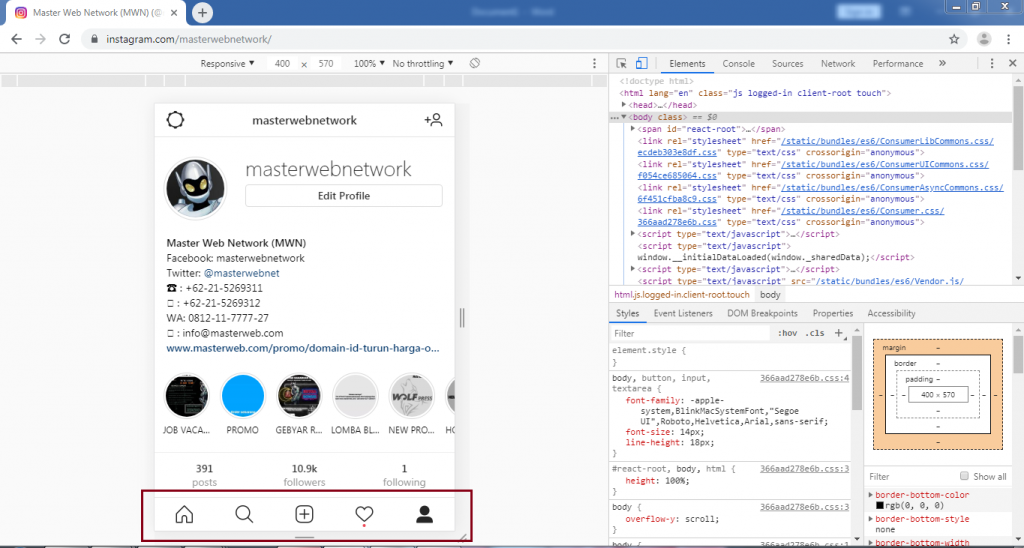Open the JOB VACA... story highlight
This screenshot has height=548, width=1024.
click(x=187, y=396)
